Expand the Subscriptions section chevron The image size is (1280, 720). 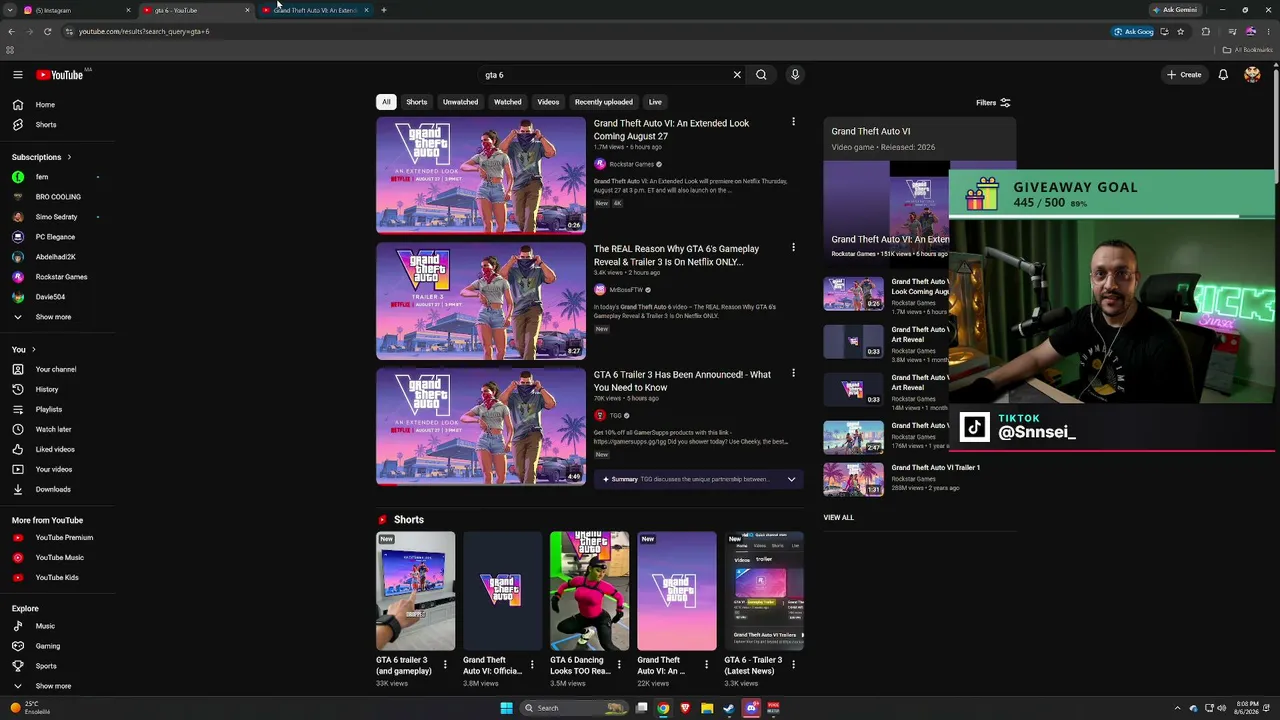[69, 157]
